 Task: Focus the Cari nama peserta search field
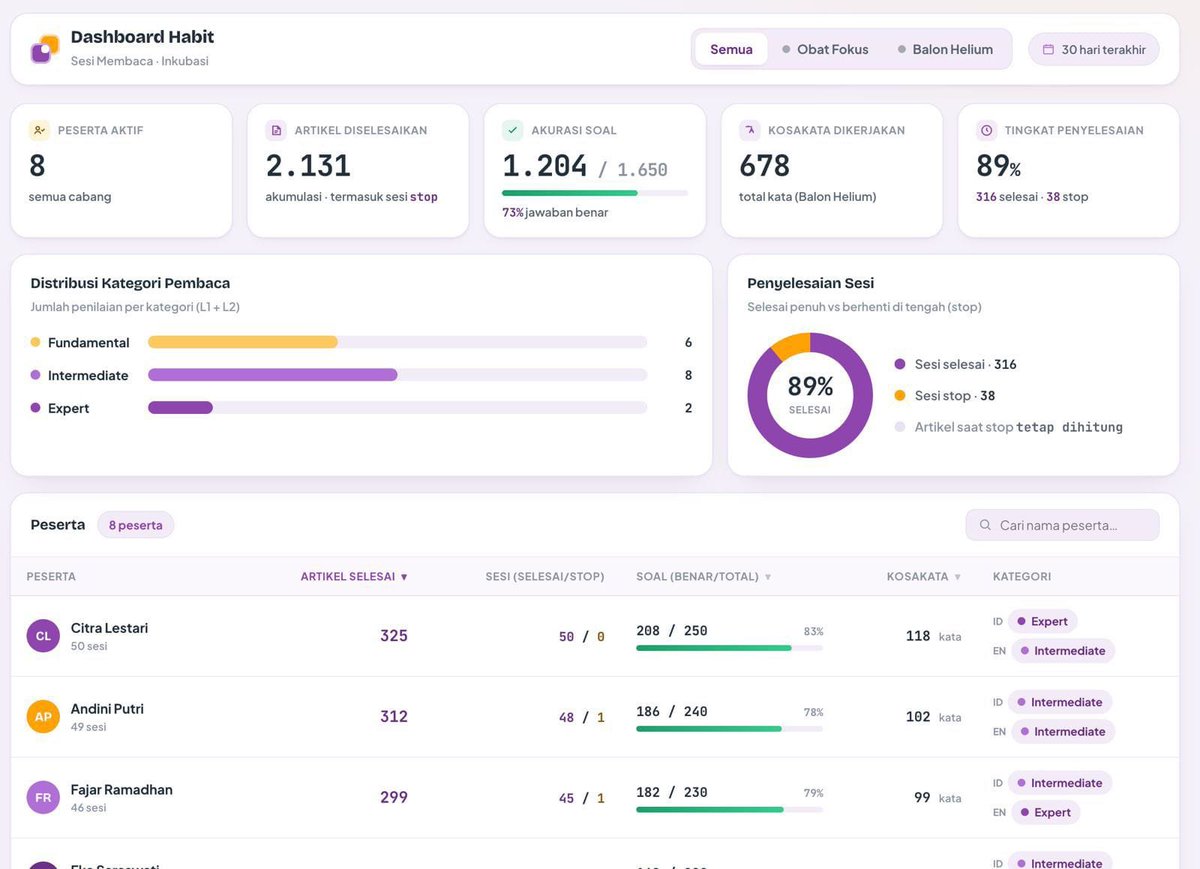pyautogui.click(x=1062, y=525)
